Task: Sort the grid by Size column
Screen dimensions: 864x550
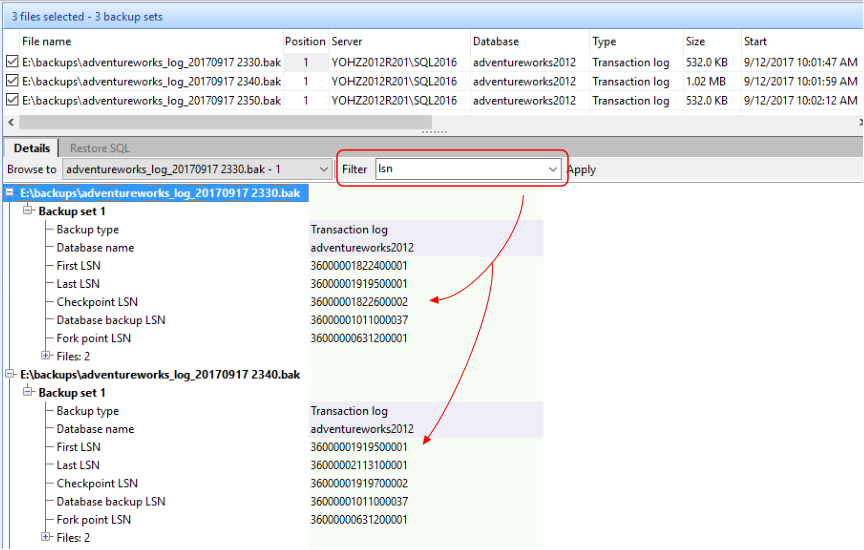Action: pos(695,42)
